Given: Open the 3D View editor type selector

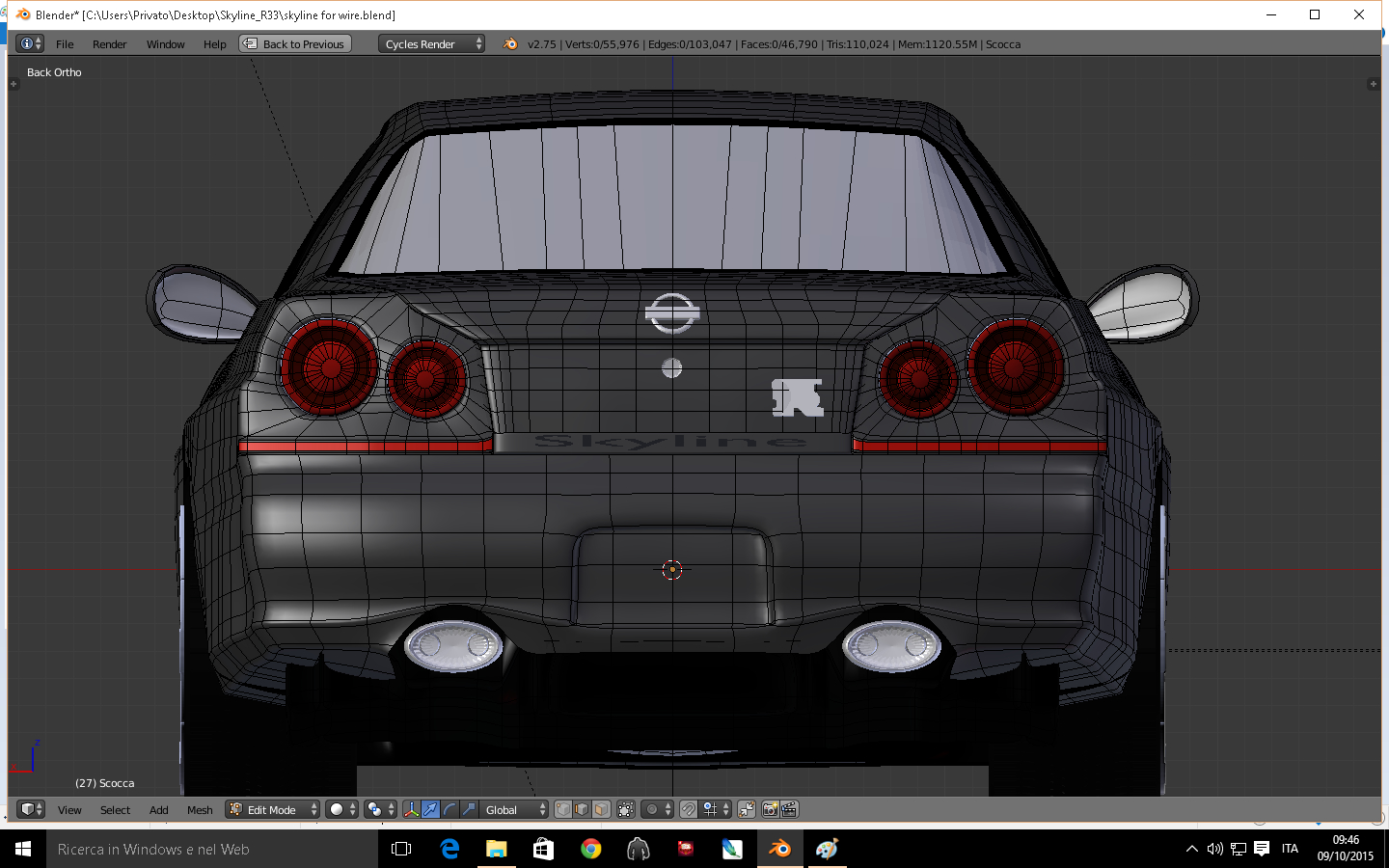Looking at the screenshot, I should click(x=31, y=809).
